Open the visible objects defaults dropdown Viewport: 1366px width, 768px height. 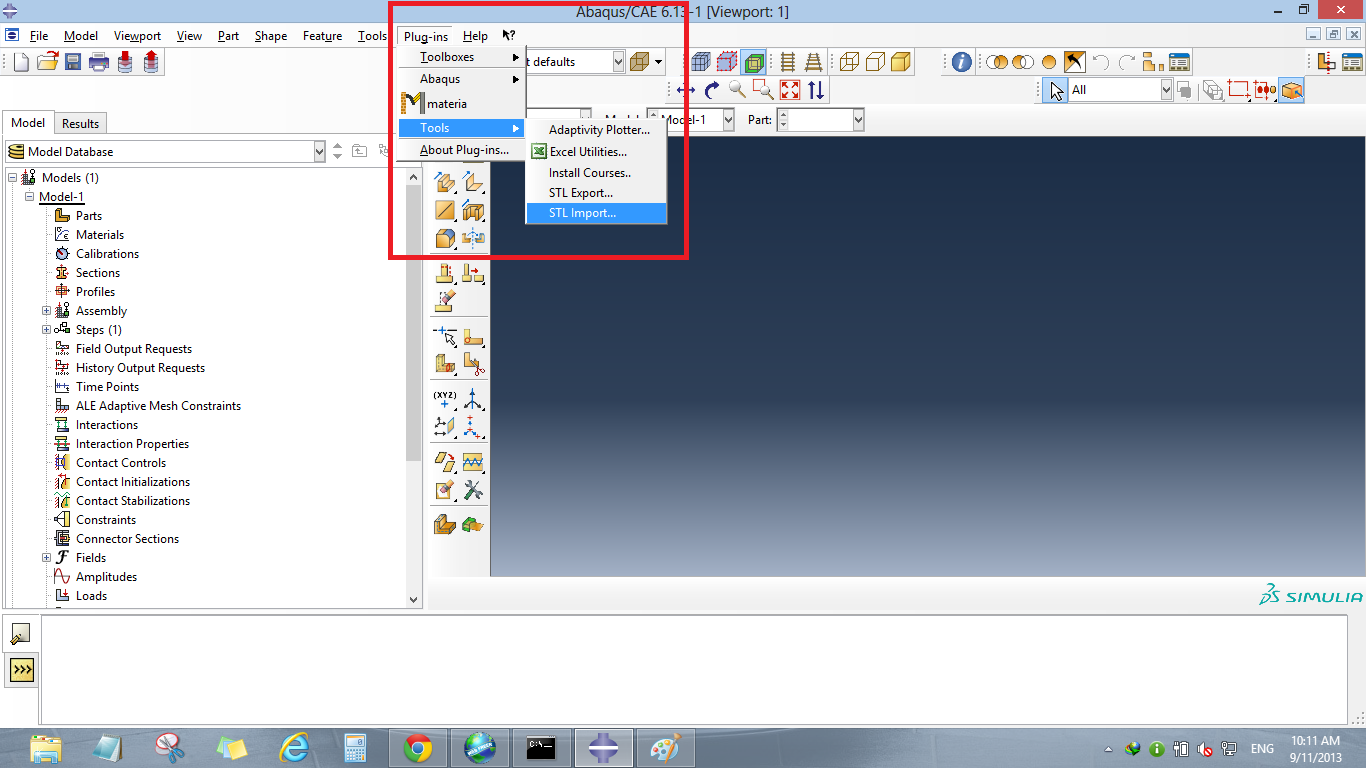(x=619, y=62)
